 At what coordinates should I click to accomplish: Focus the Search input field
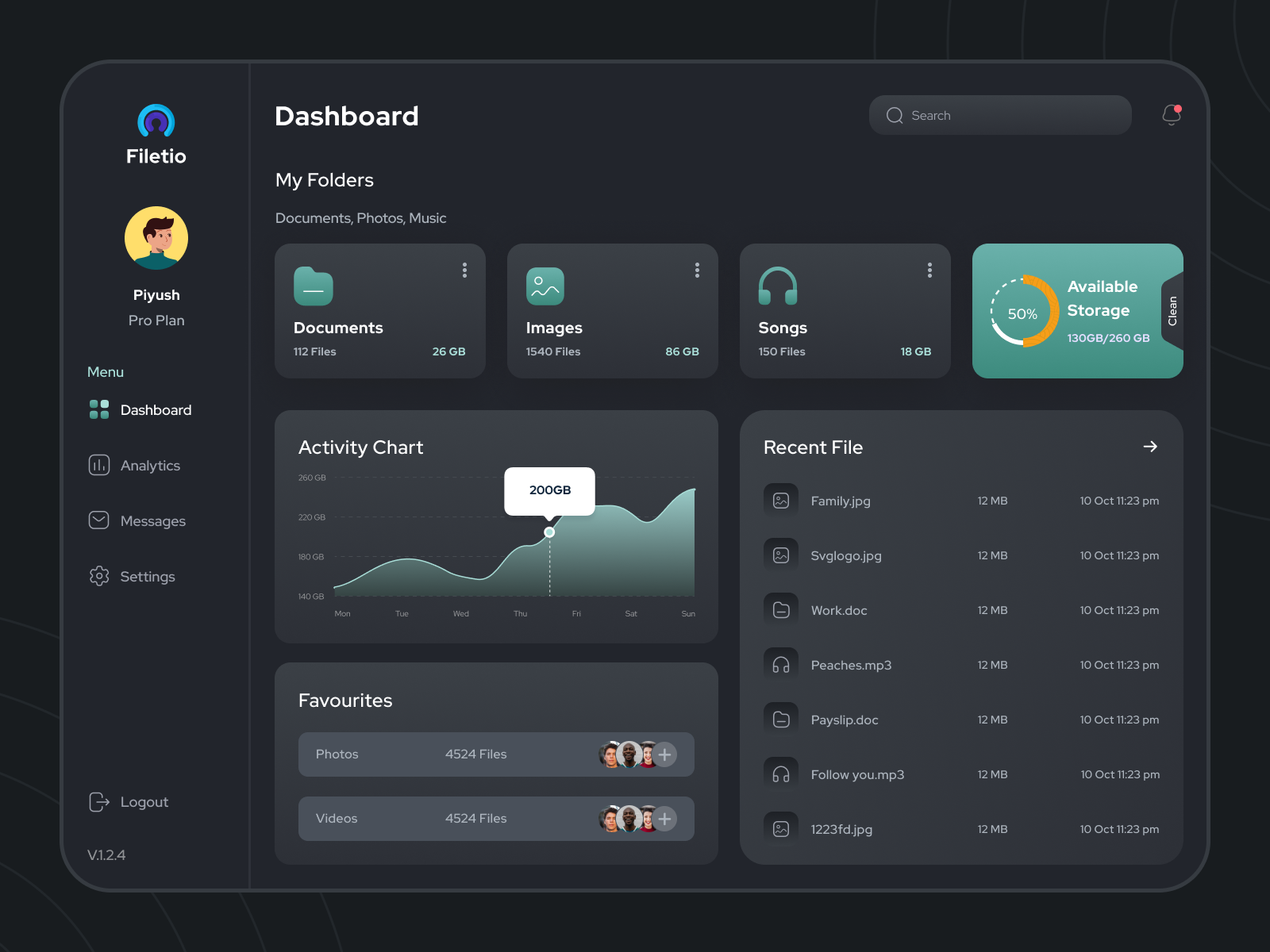tap(1000, 115)
